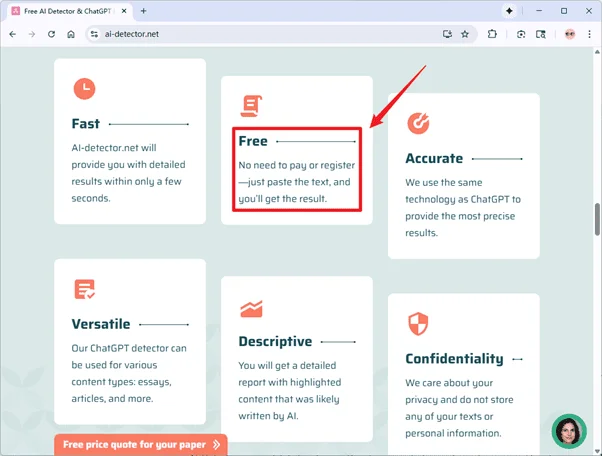
Task: Click the install app icon in address bar
Action: coord(447,34)
